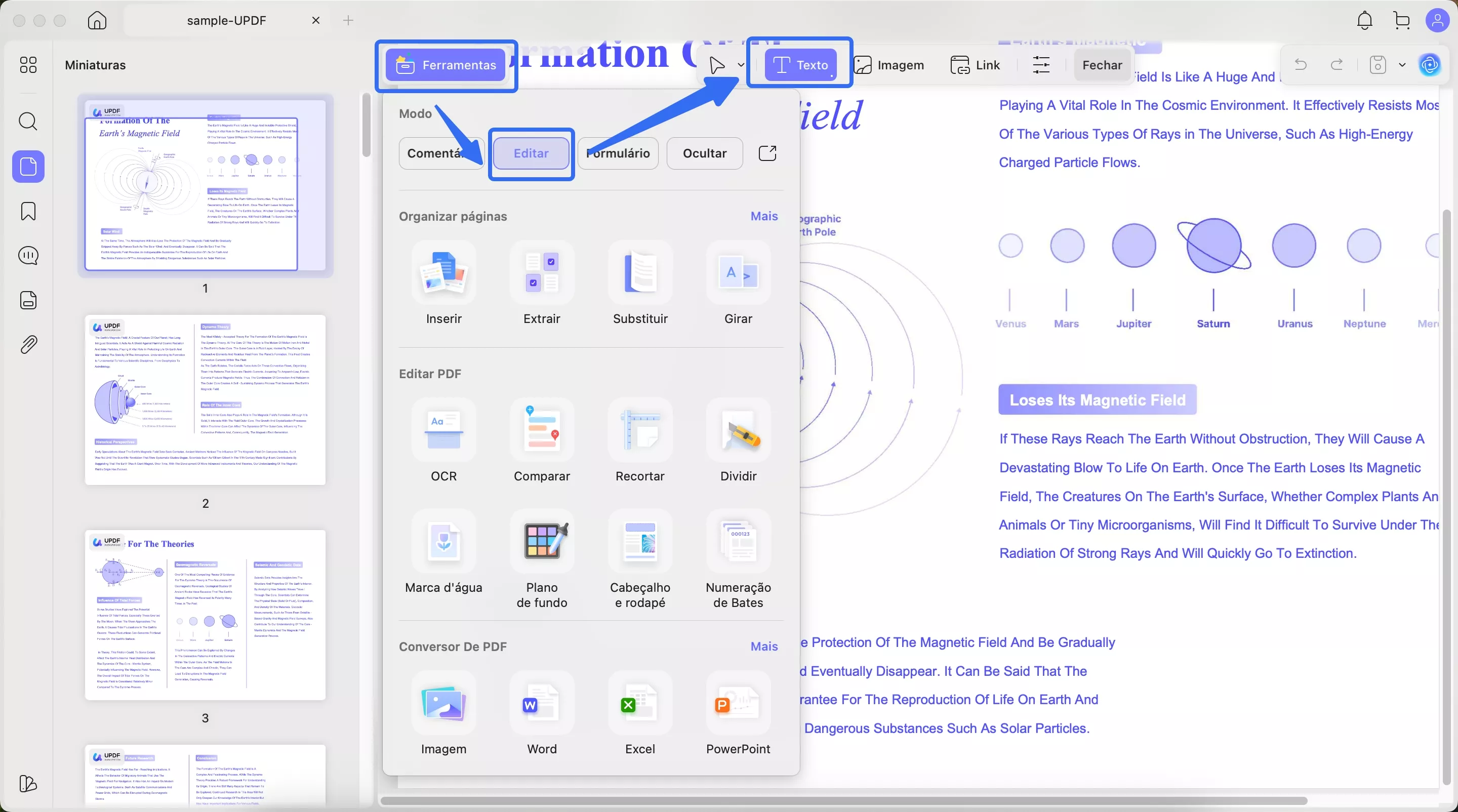Click the Fechar button

[x=1102, y=65]
